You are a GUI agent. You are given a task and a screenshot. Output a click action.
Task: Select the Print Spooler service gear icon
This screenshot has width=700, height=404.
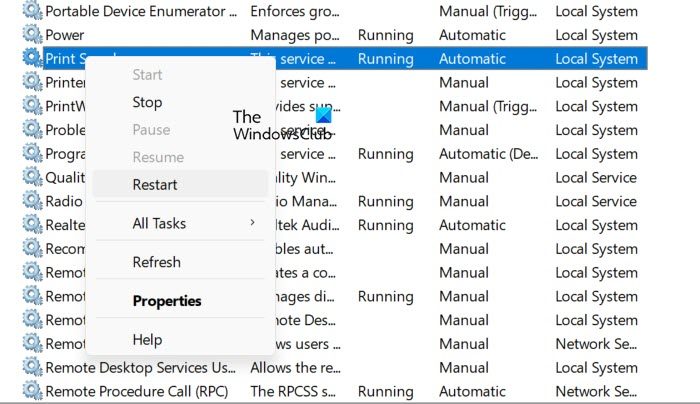click(32, 59)
